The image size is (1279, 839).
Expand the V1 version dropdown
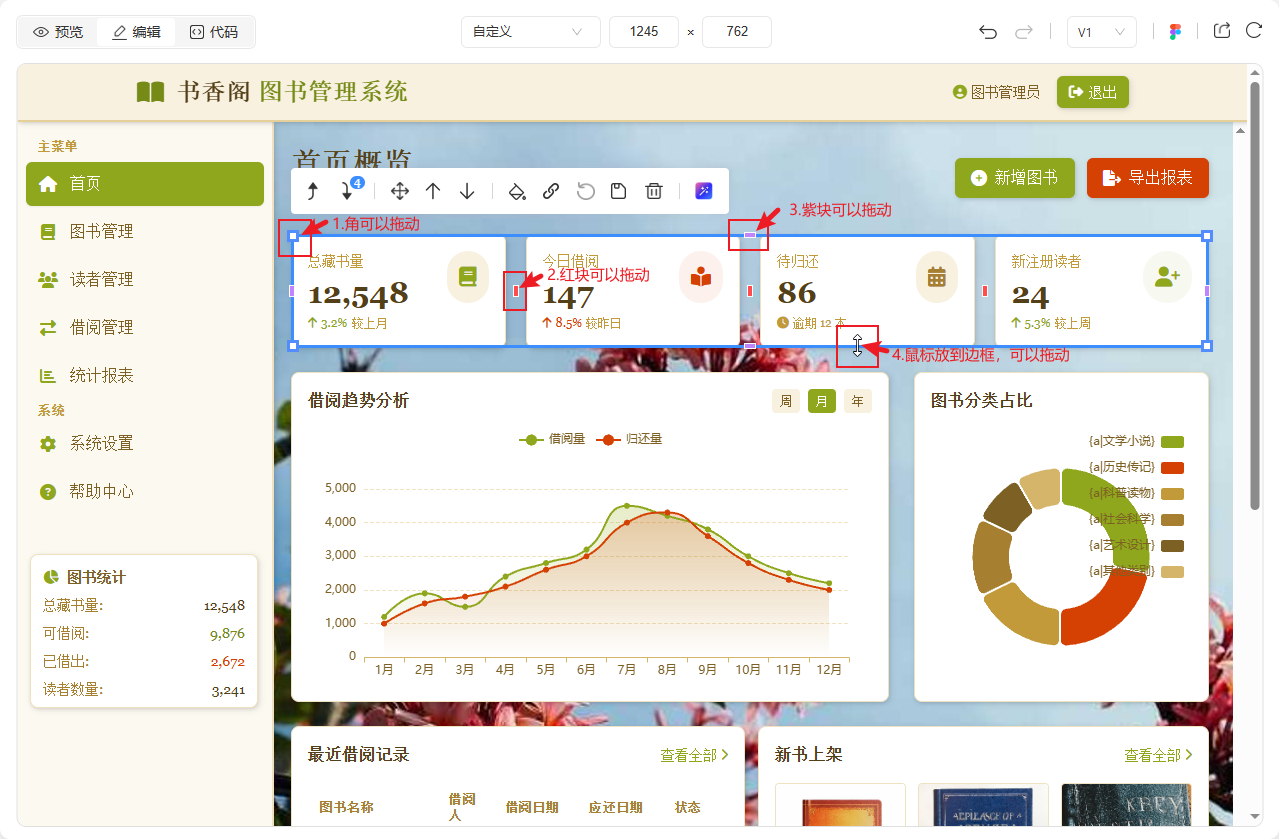point(1101,32)
